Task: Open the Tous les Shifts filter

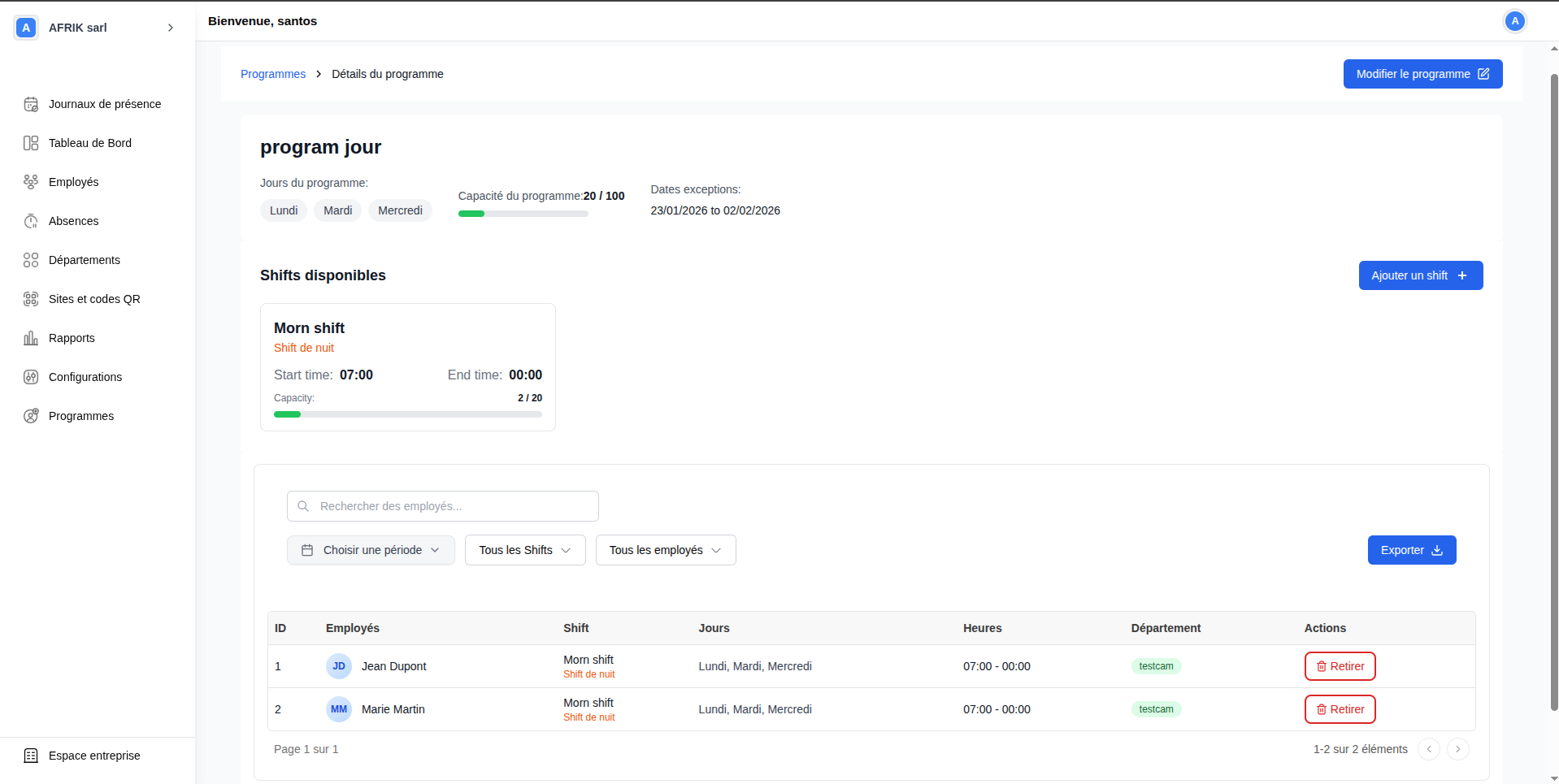Action: pos(525,550)
